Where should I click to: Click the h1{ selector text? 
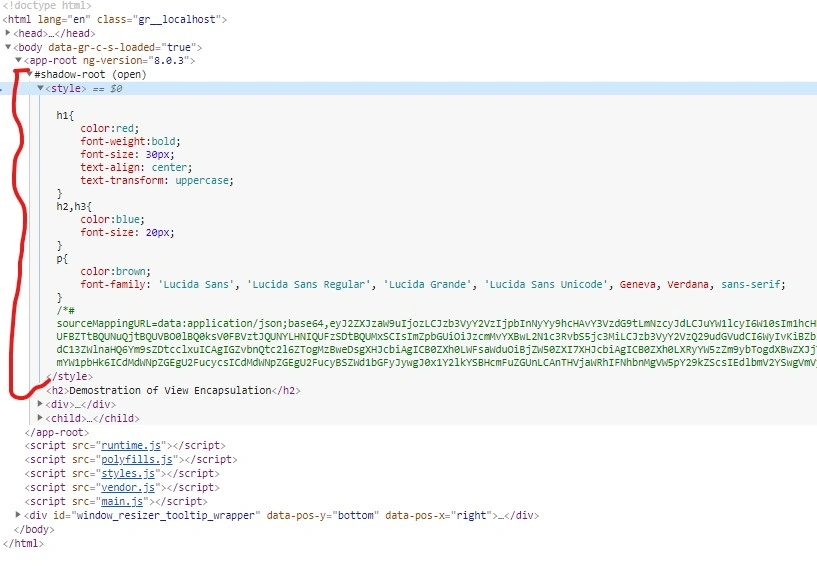pos(65,115)
